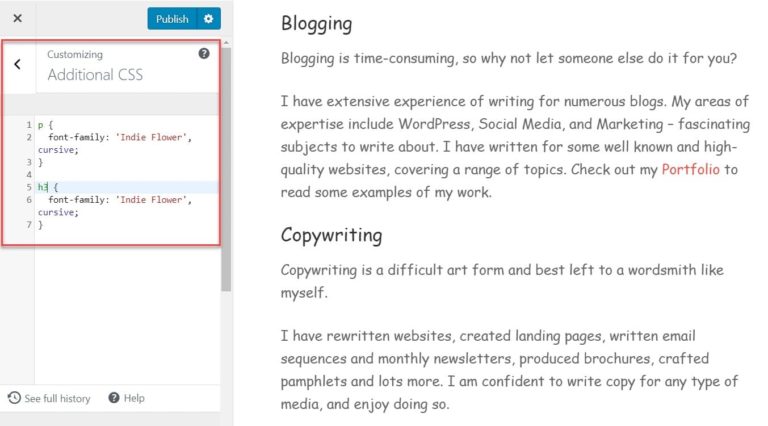The height and width of the screenshot is (426, 768).
Task: Go back using the left chevron arrow
Action: click(18, 64)
